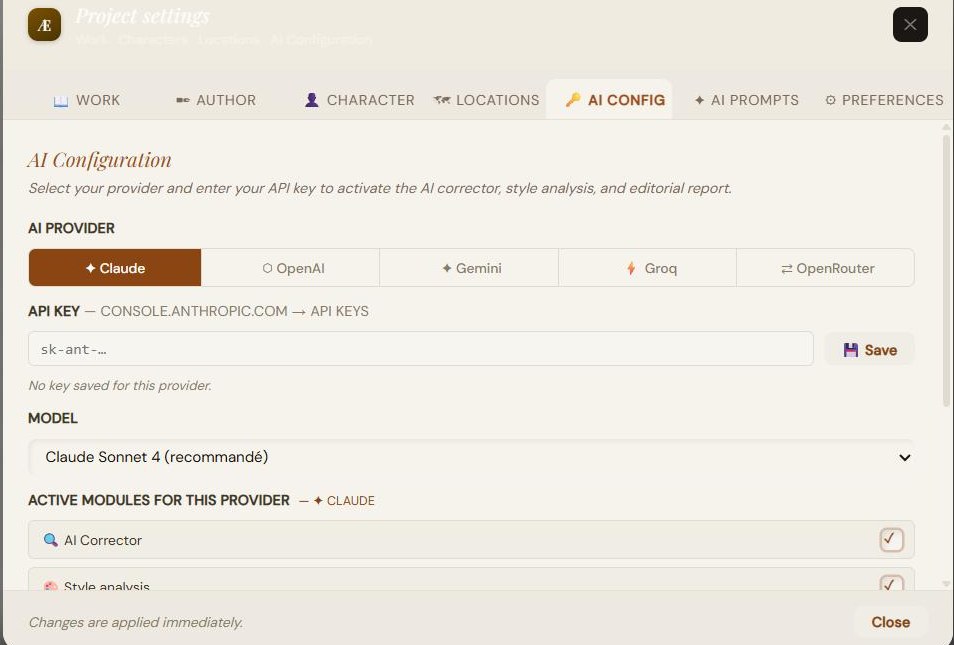Click 'Changes are applied immediately.' text
This screenshot has height=645, width=954.
click(136, 622)
